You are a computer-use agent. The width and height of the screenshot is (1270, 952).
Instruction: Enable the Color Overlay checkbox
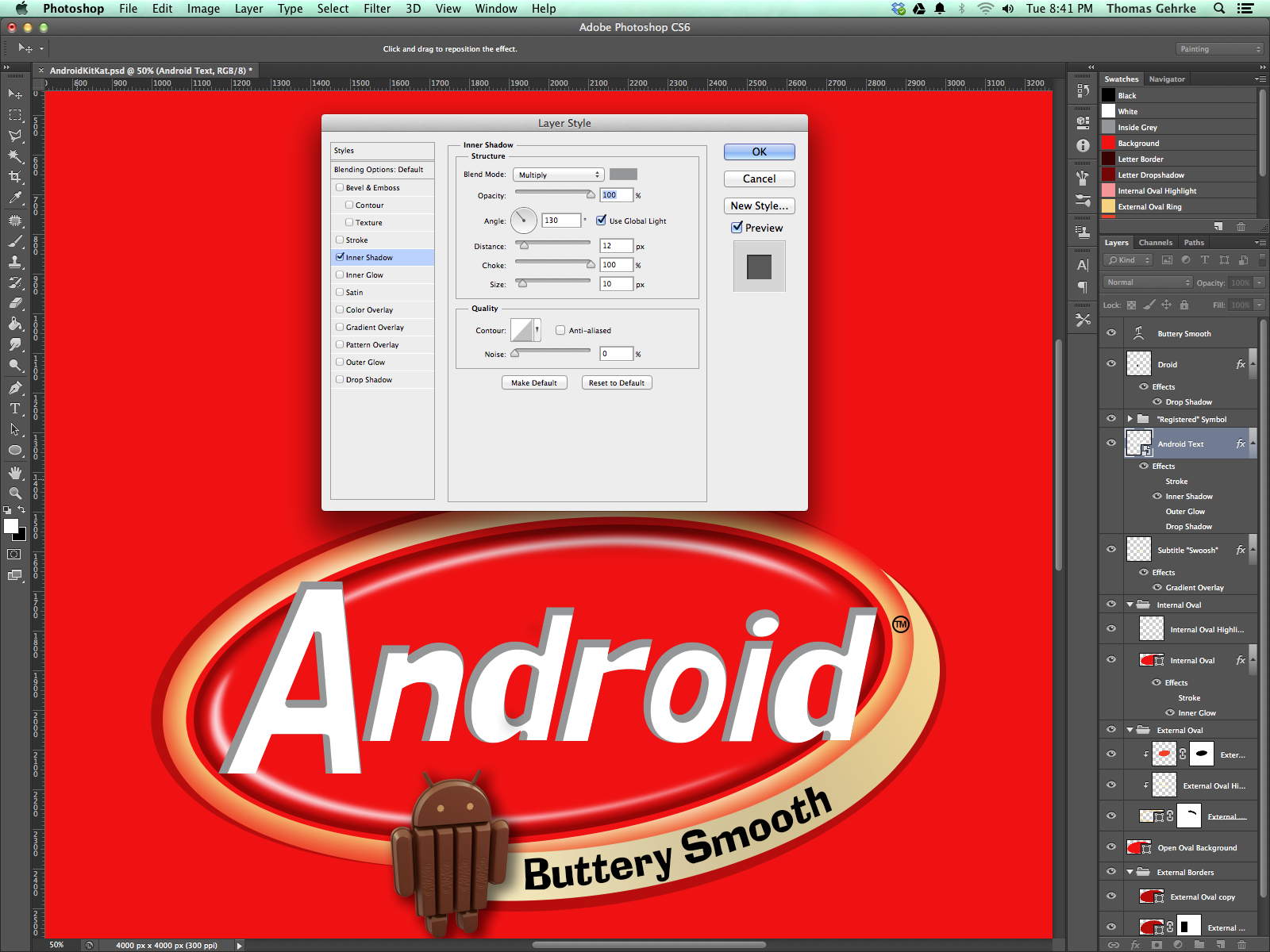coord(340,309)
